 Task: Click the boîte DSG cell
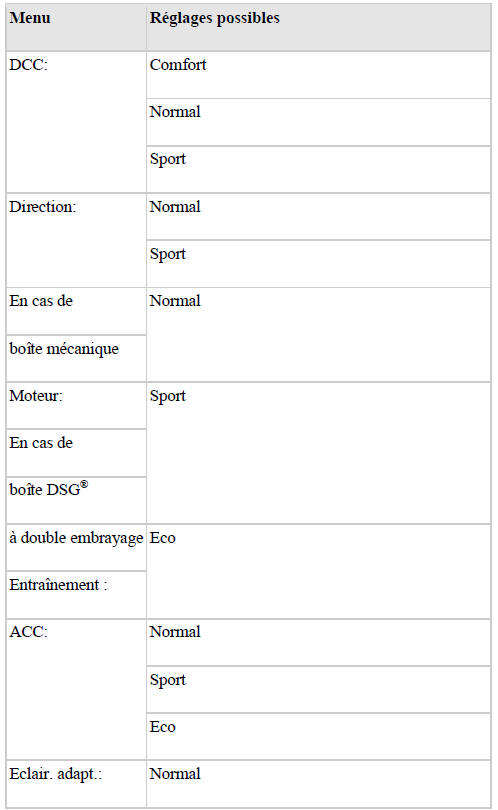click(76, 500)
